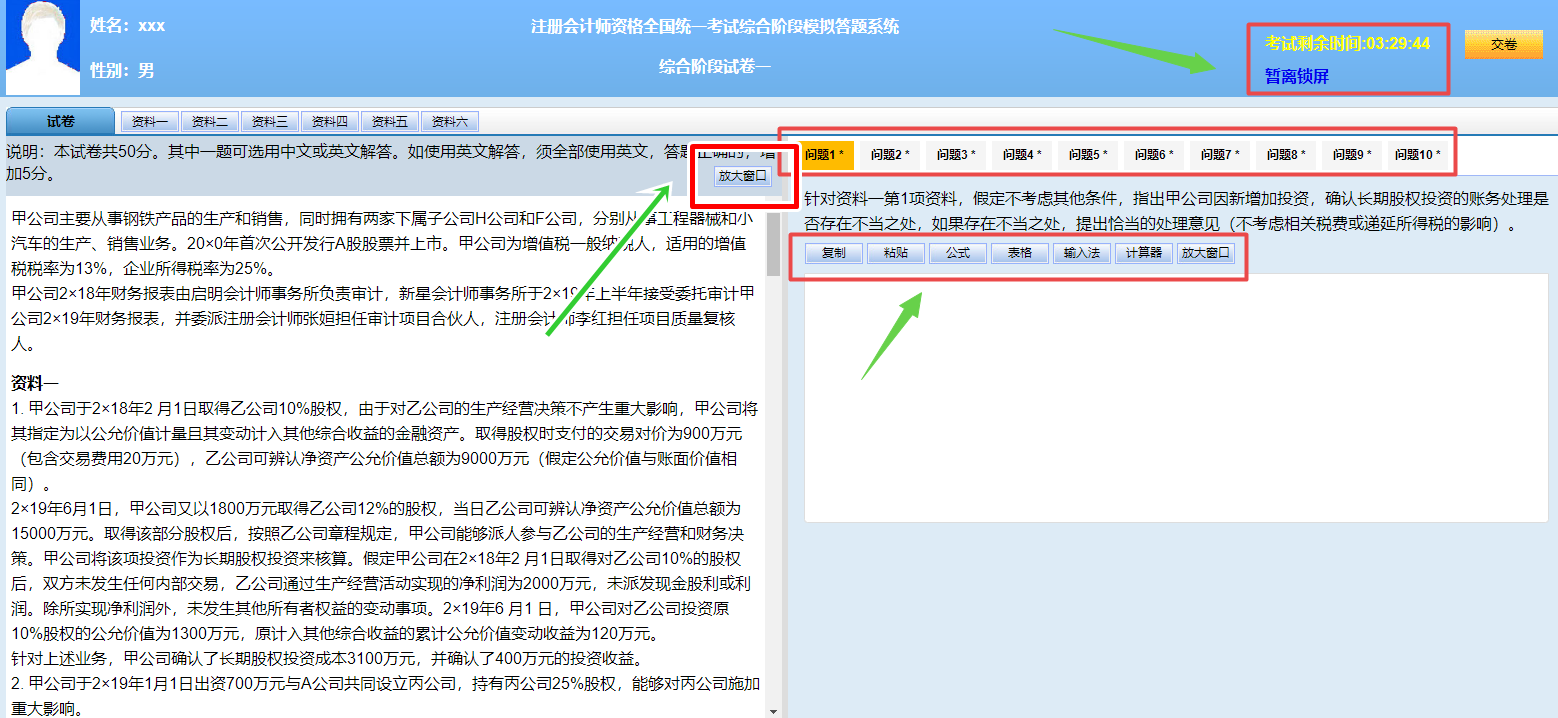Switch to 资料五 tab
Image resolution: width=1558 pixels, height=718 pixels.
[390, 122]
